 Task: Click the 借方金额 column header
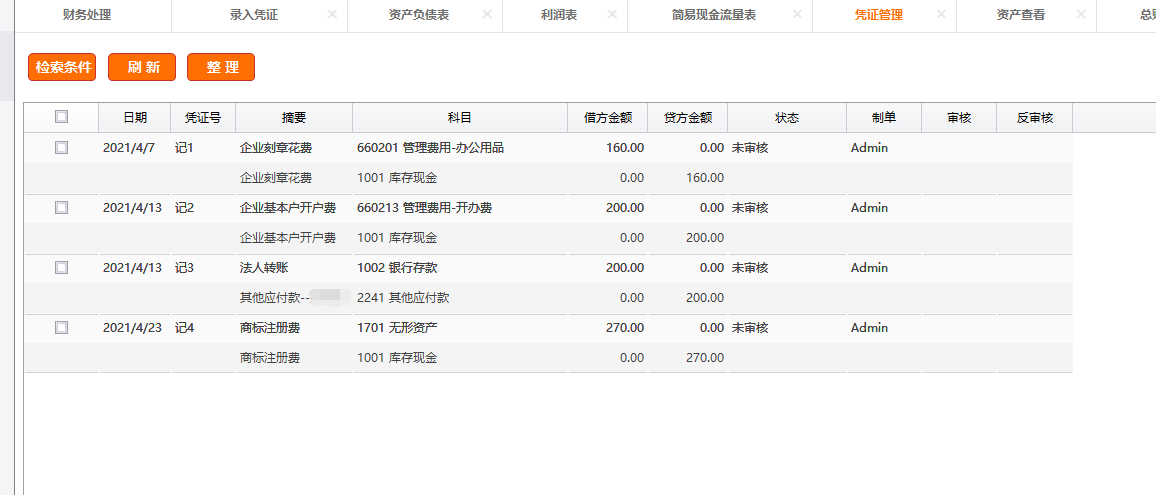pos(607,118)
